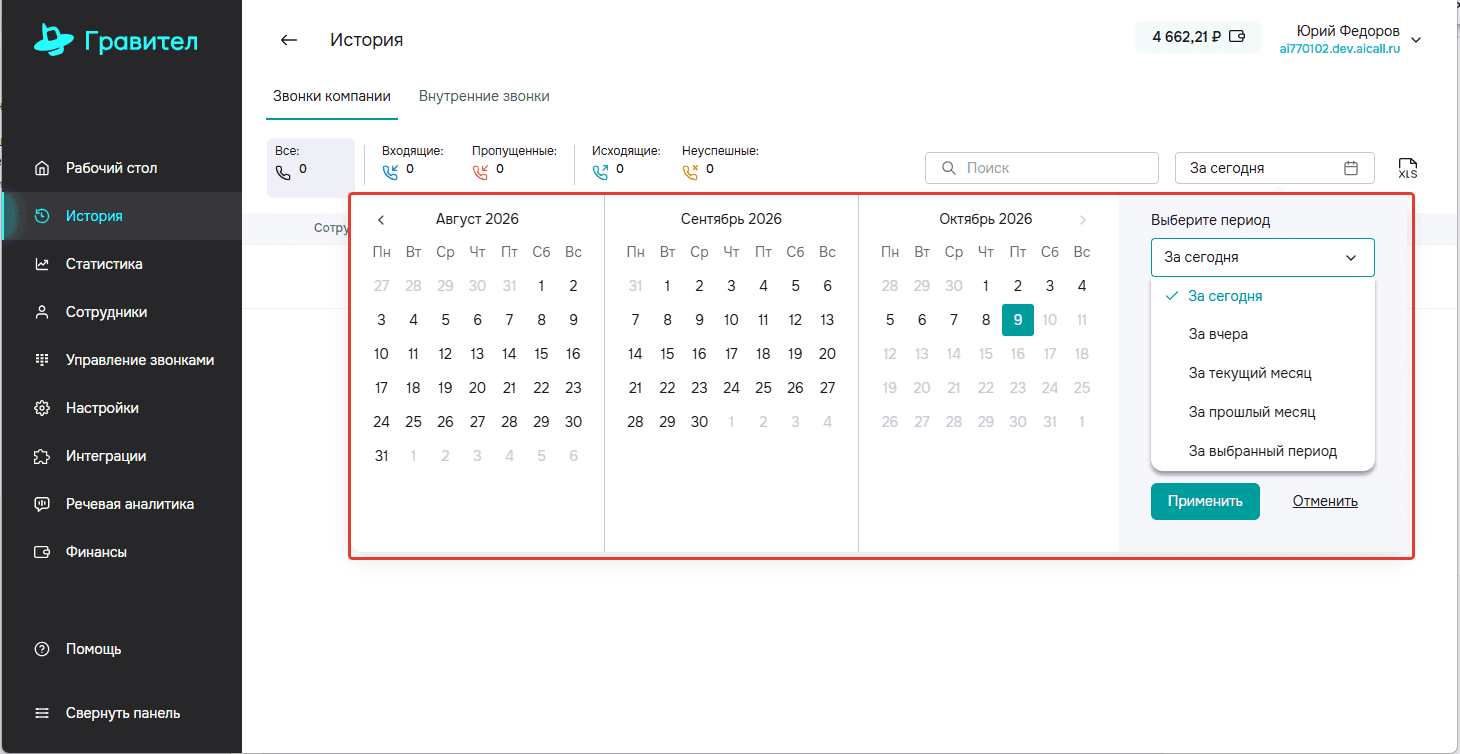Image resolution: width=1460 pixels, height=754 pixels.
Task: Click the calendar icon in date field
Action: [x=1351, y=168]
